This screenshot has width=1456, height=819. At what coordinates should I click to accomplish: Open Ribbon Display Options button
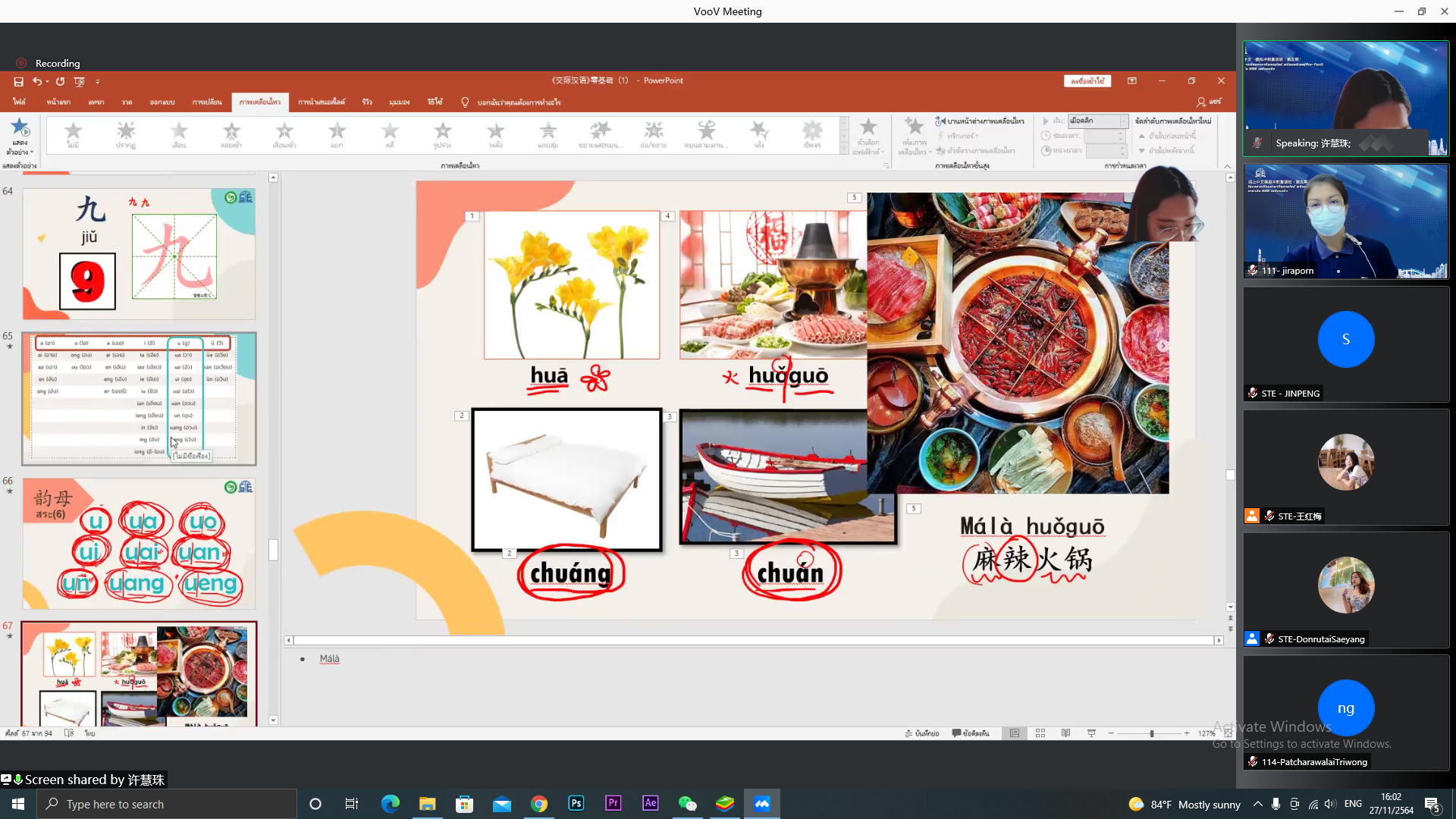(1131, 81)
